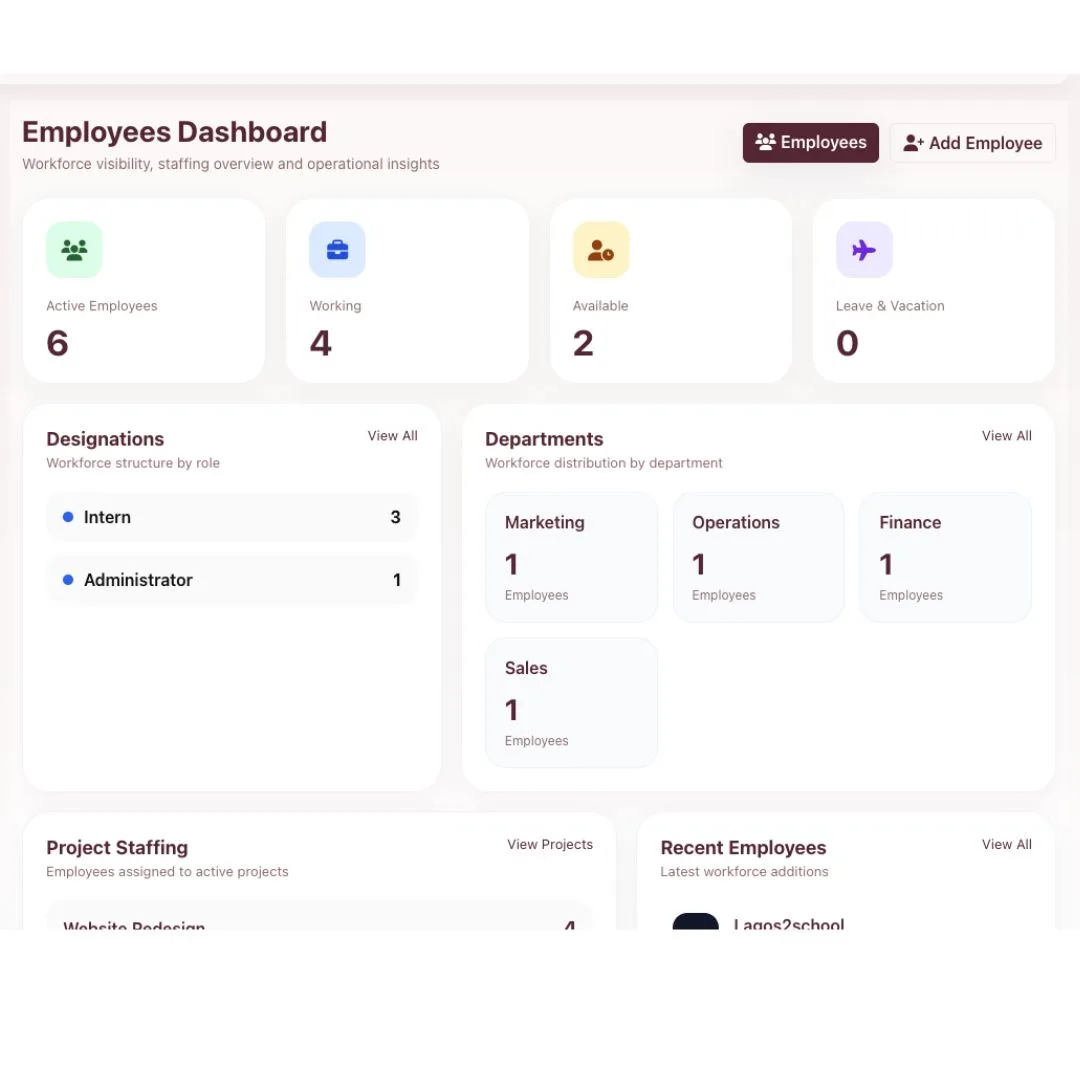Click the Administrator count value 1
Image resolution: width=1080 pixels, height=1080 pixels.
pyautogui.click(x=397, y=580)
